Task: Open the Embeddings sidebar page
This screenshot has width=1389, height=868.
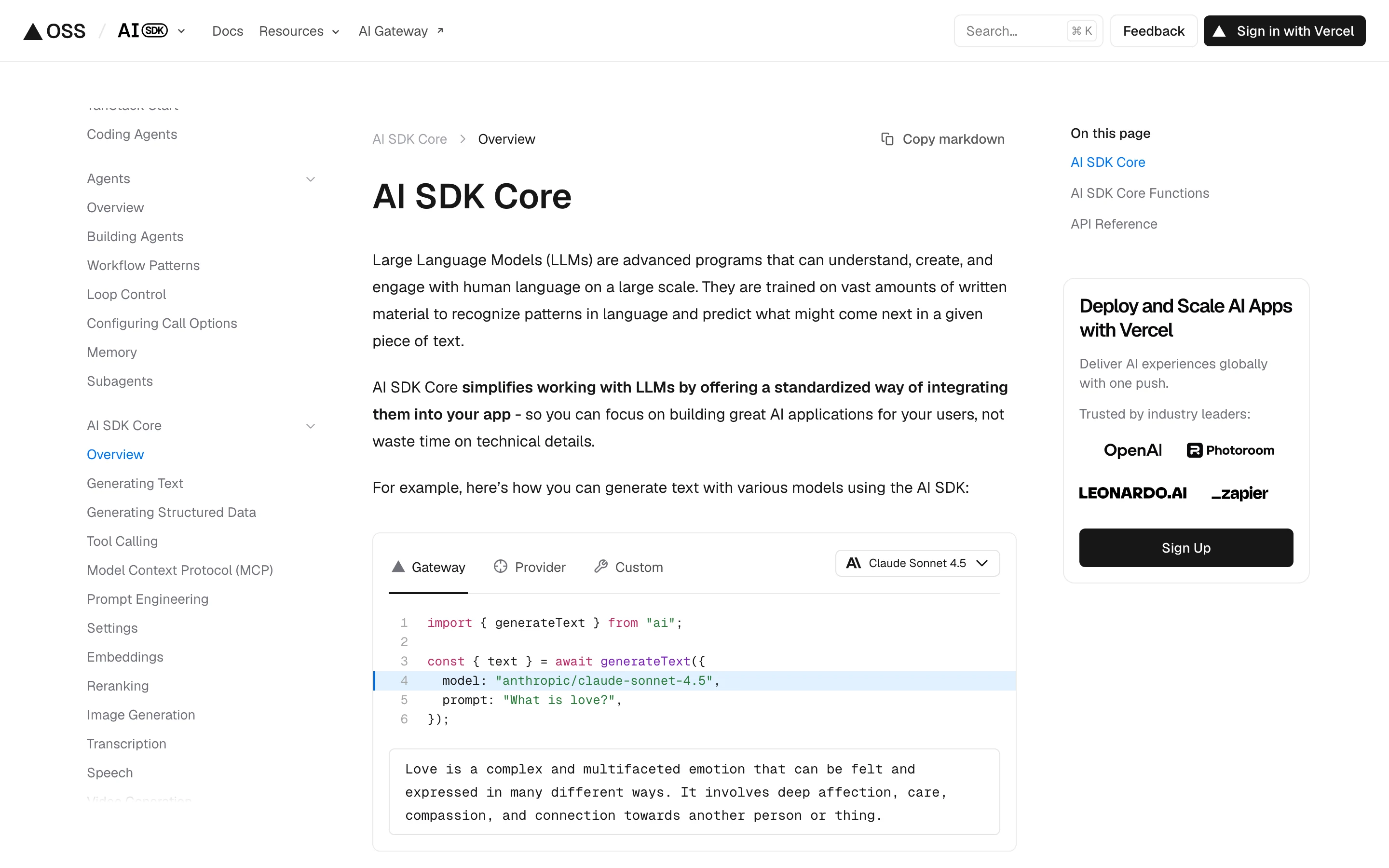Action: pyautogui.click(x=125, y=657)
